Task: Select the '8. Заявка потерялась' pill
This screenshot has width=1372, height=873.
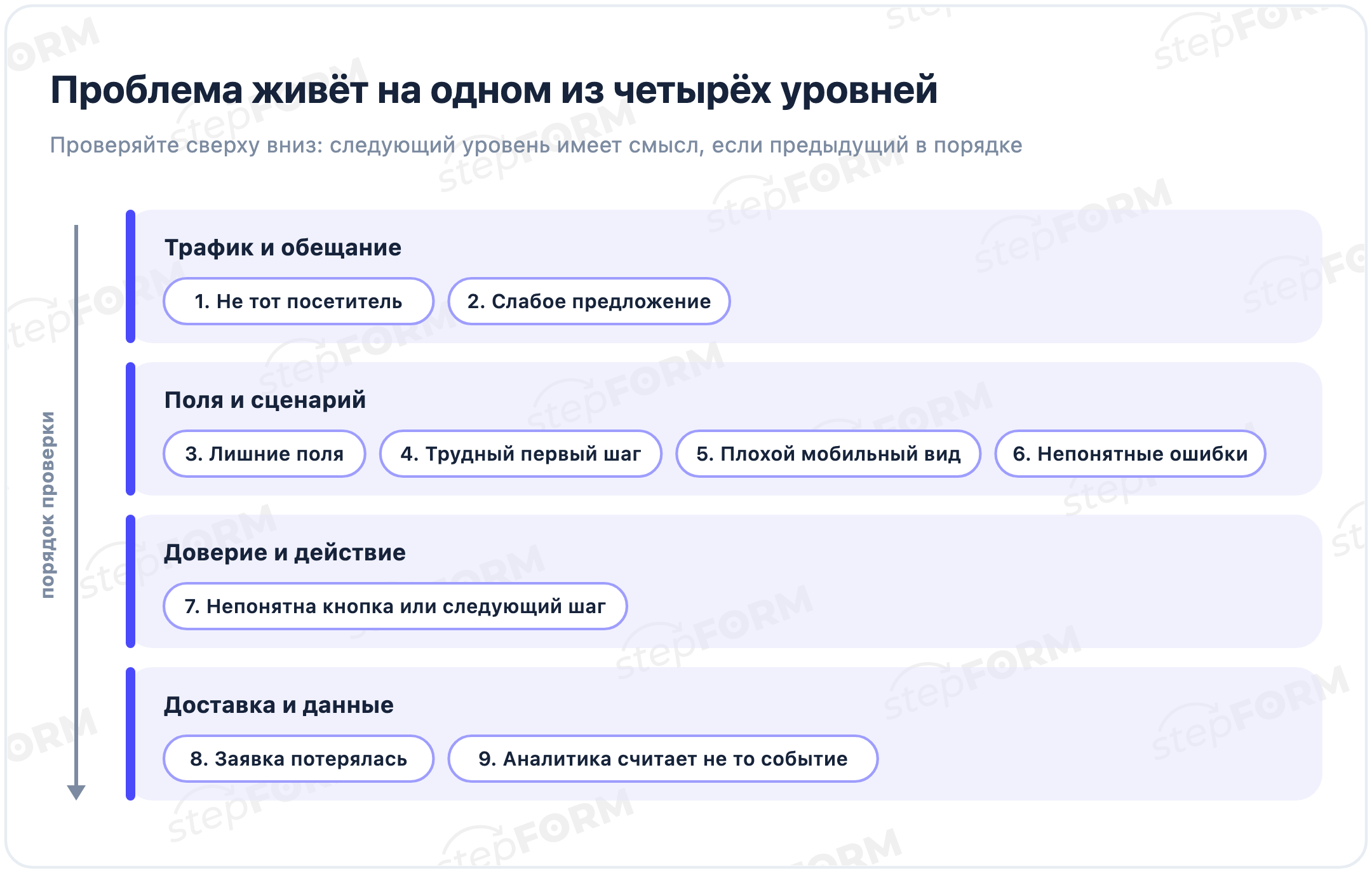Action: pos(299,759)
